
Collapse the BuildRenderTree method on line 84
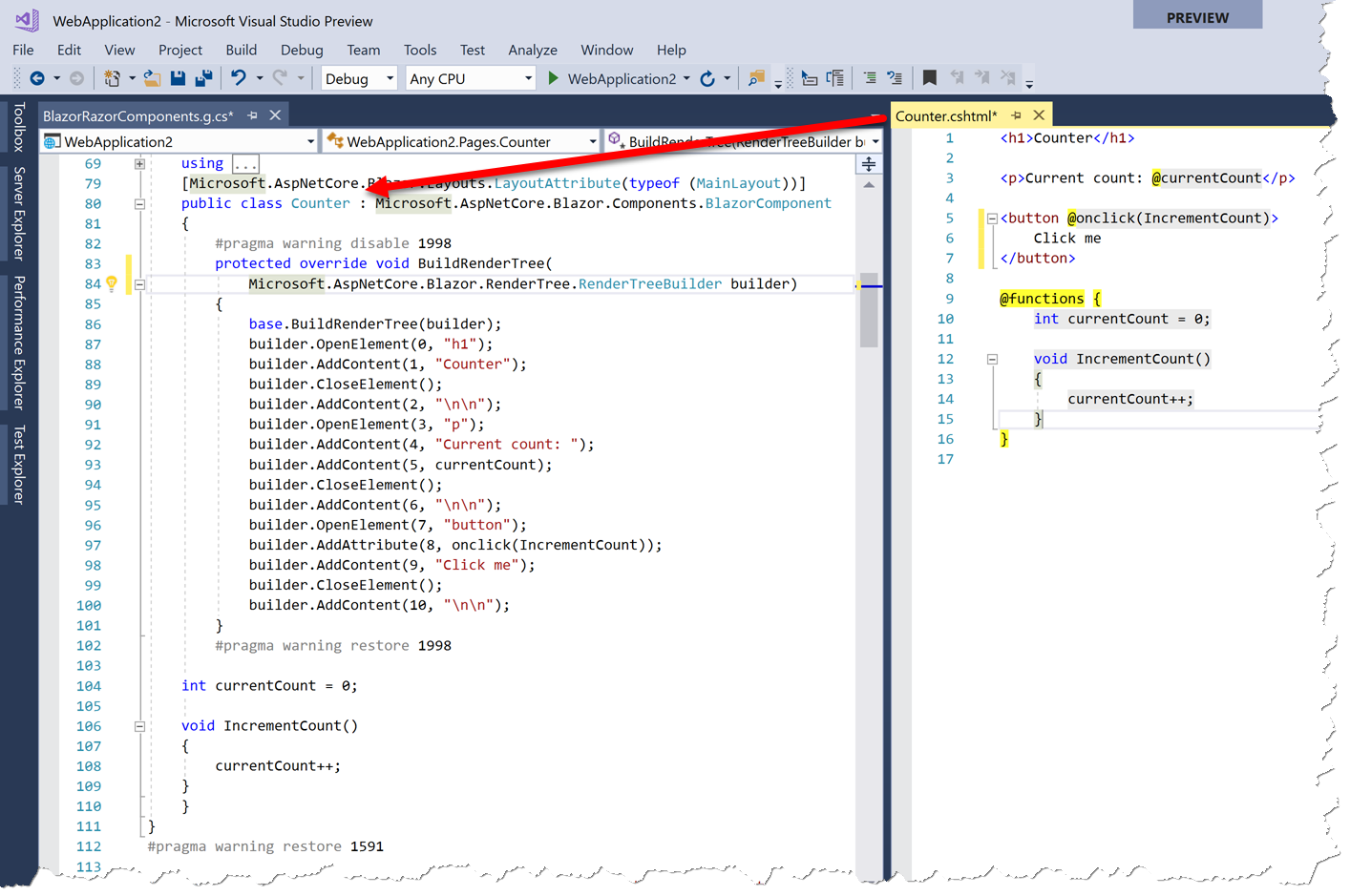tap(139, 283)
